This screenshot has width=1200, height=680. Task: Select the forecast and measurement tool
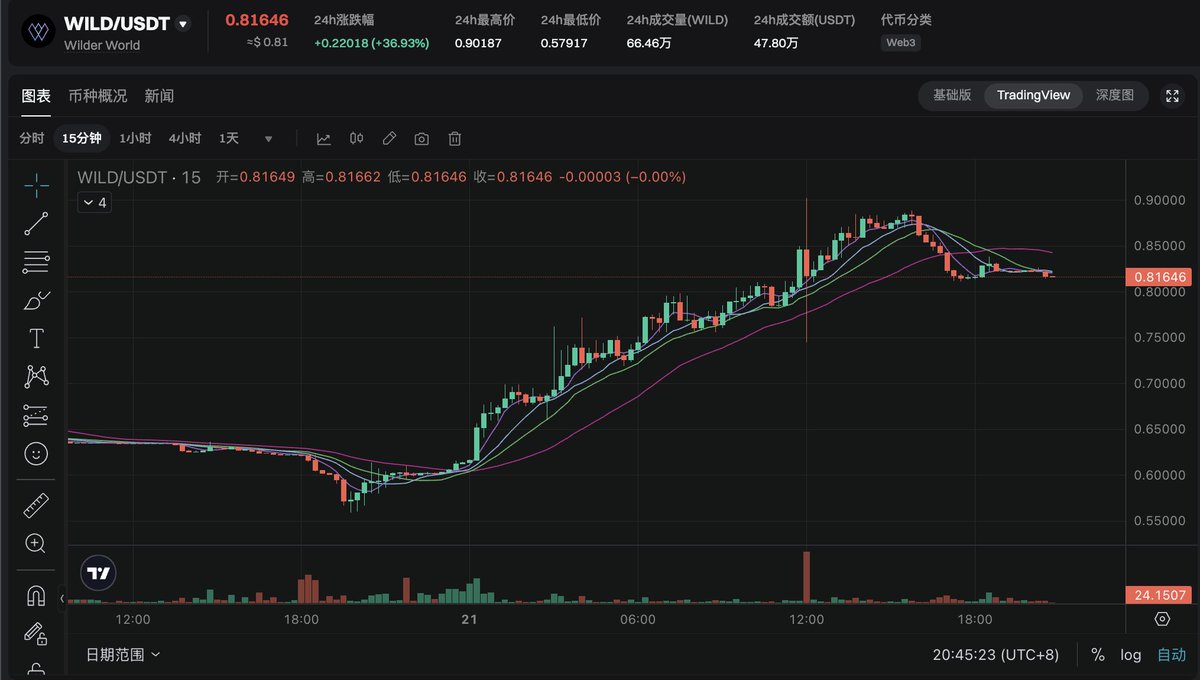(x=36, y=415)
